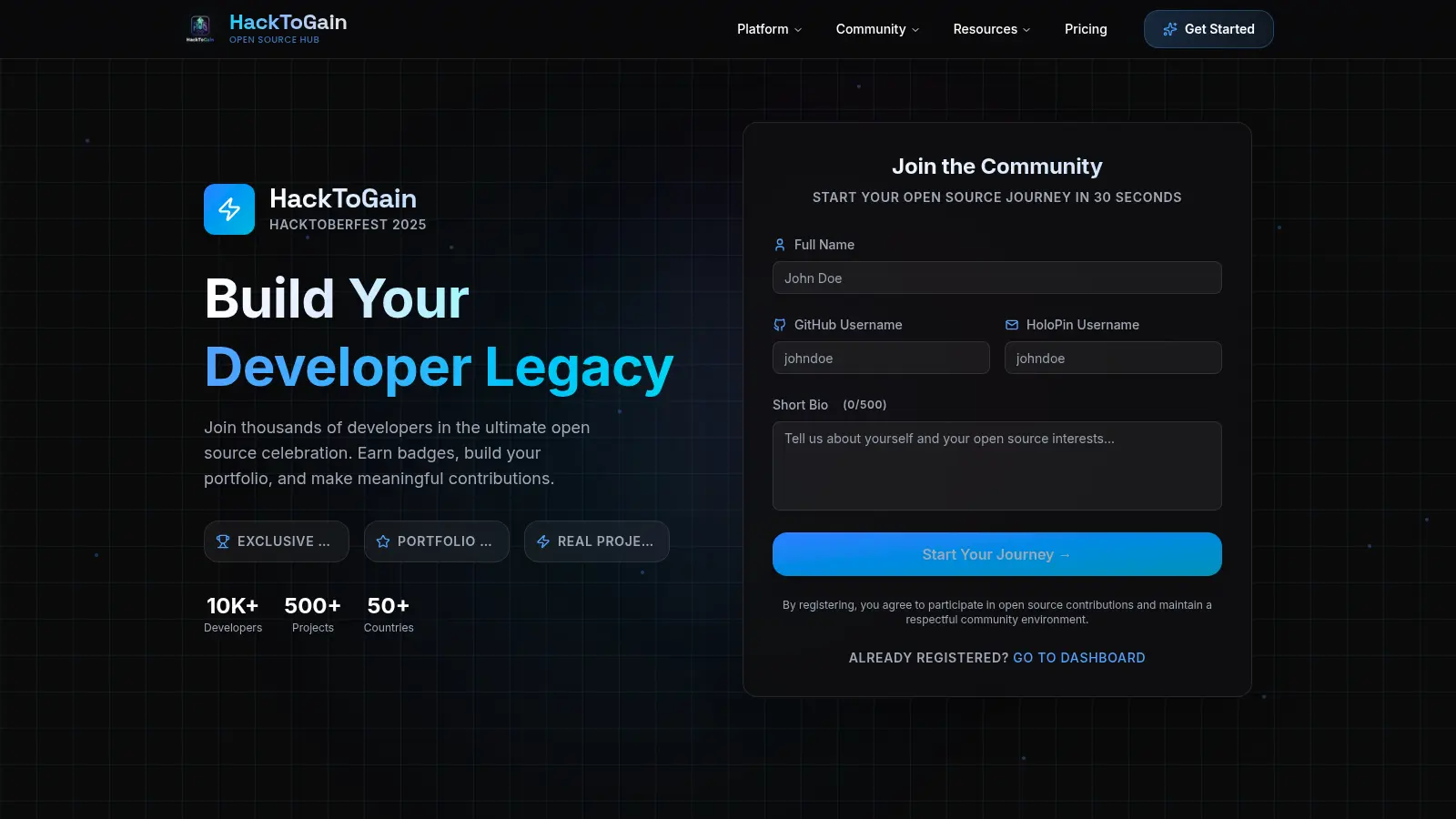Open the Pricing page
The height and width of the screenshot is (819, 1456).
click(1086, 29)
